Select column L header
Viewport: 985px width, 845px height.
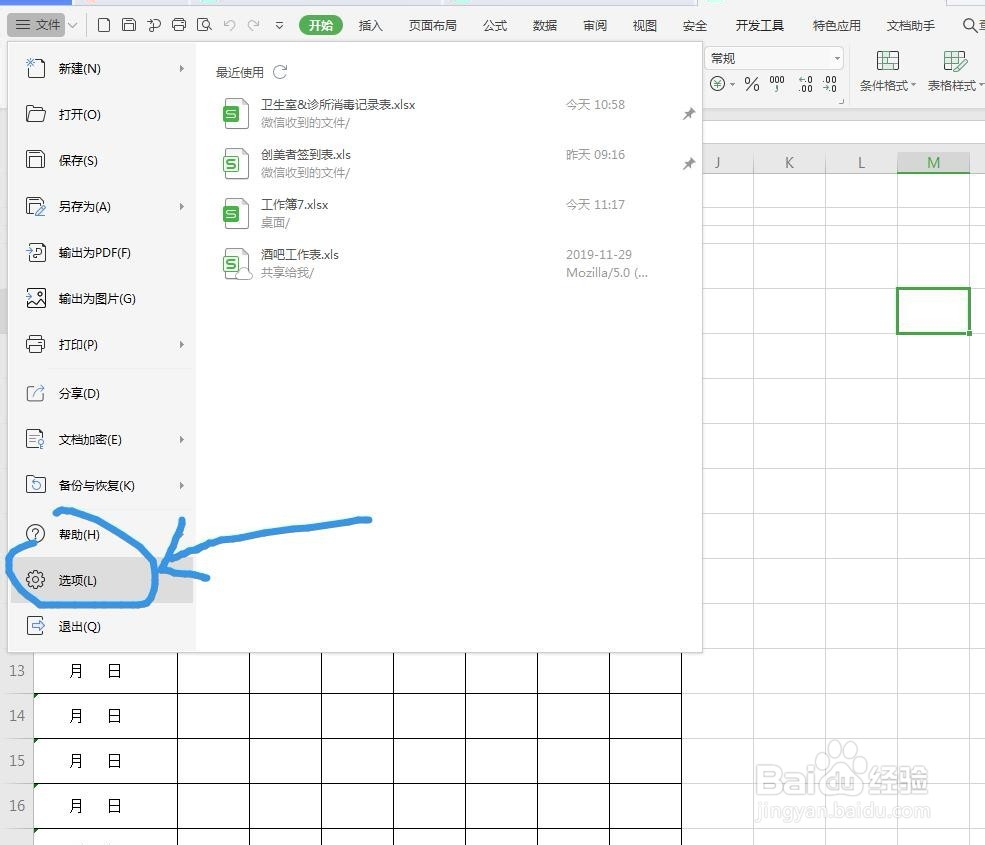pyautogui.click(x=861, y=163)
